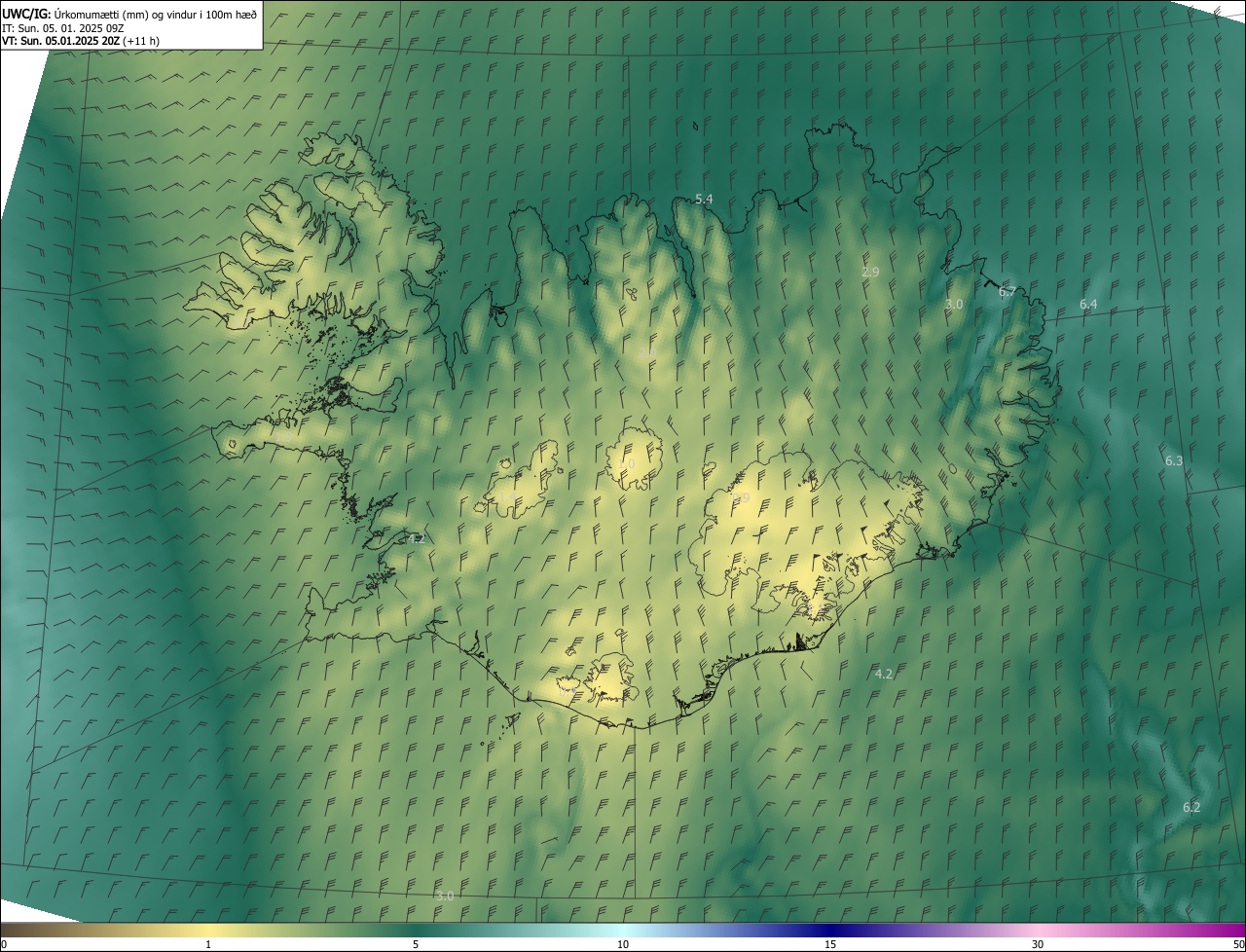Click the 6.4 value label east of Iceland
The image size is (1246, 952).
pos(1088,305)
